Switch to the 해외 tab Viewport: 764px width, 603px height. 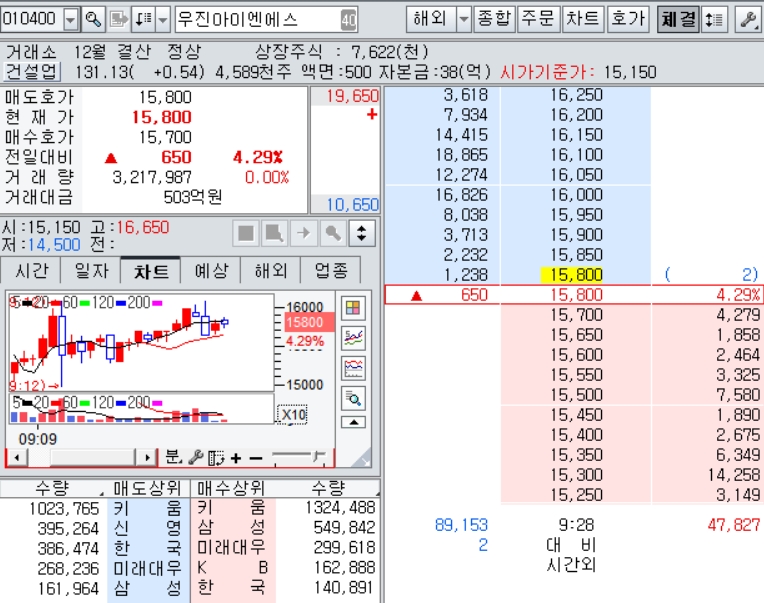[x=270, y=270]
